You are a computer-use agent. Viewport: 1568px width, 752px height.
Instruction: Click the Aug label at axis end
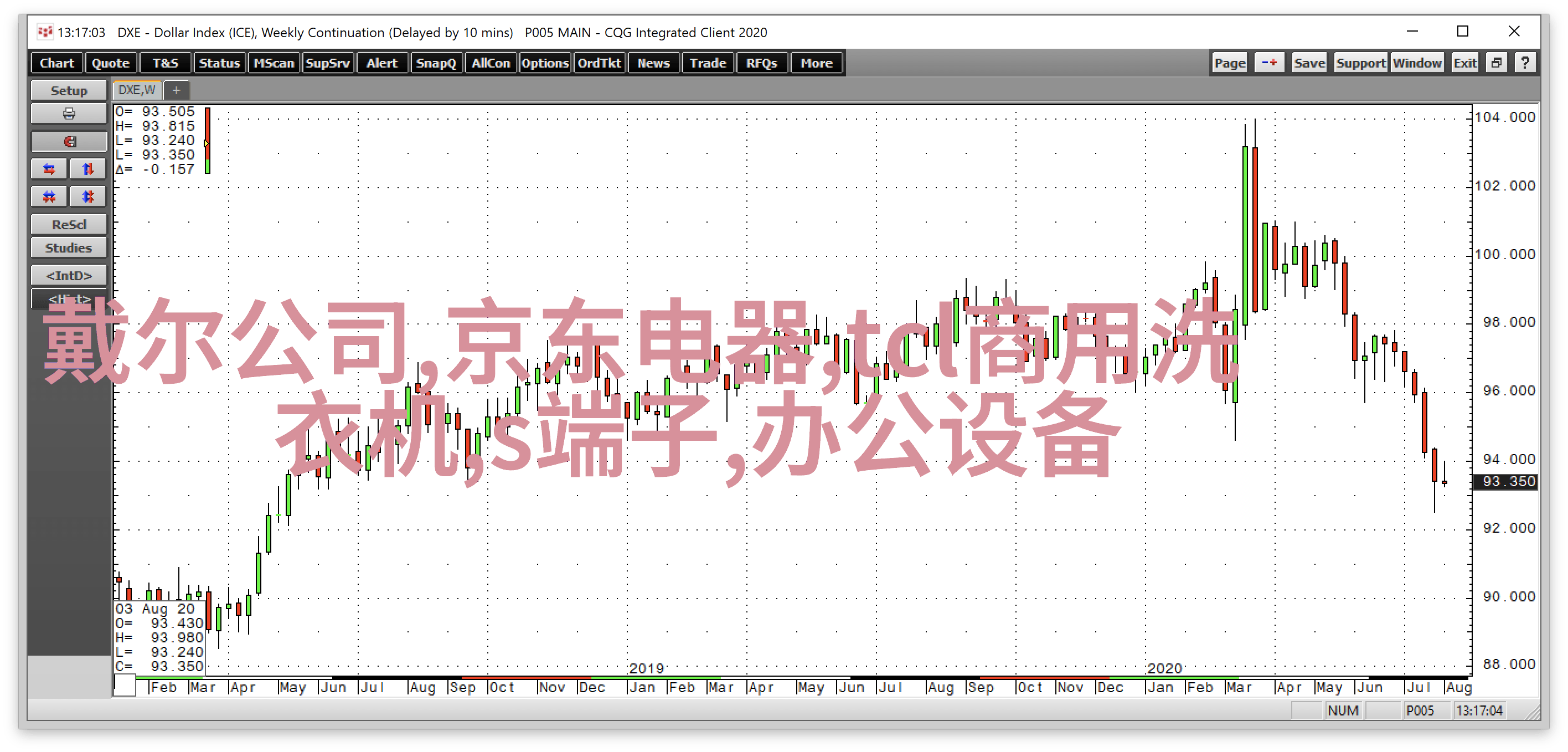pyautogui.click(x=1458, y=687)
